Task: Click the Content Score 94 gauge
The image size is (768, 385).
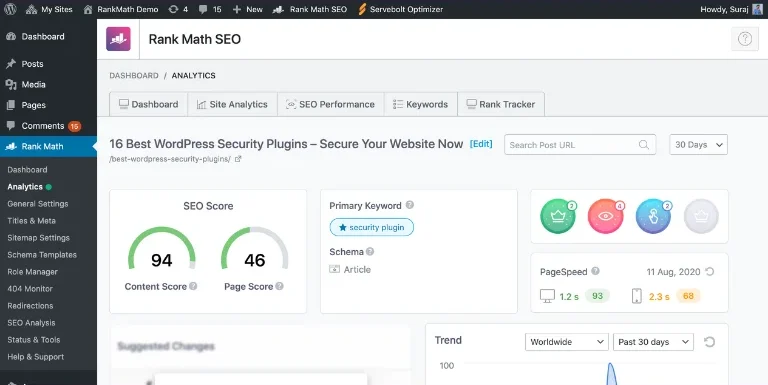Action: coord(162,249)
